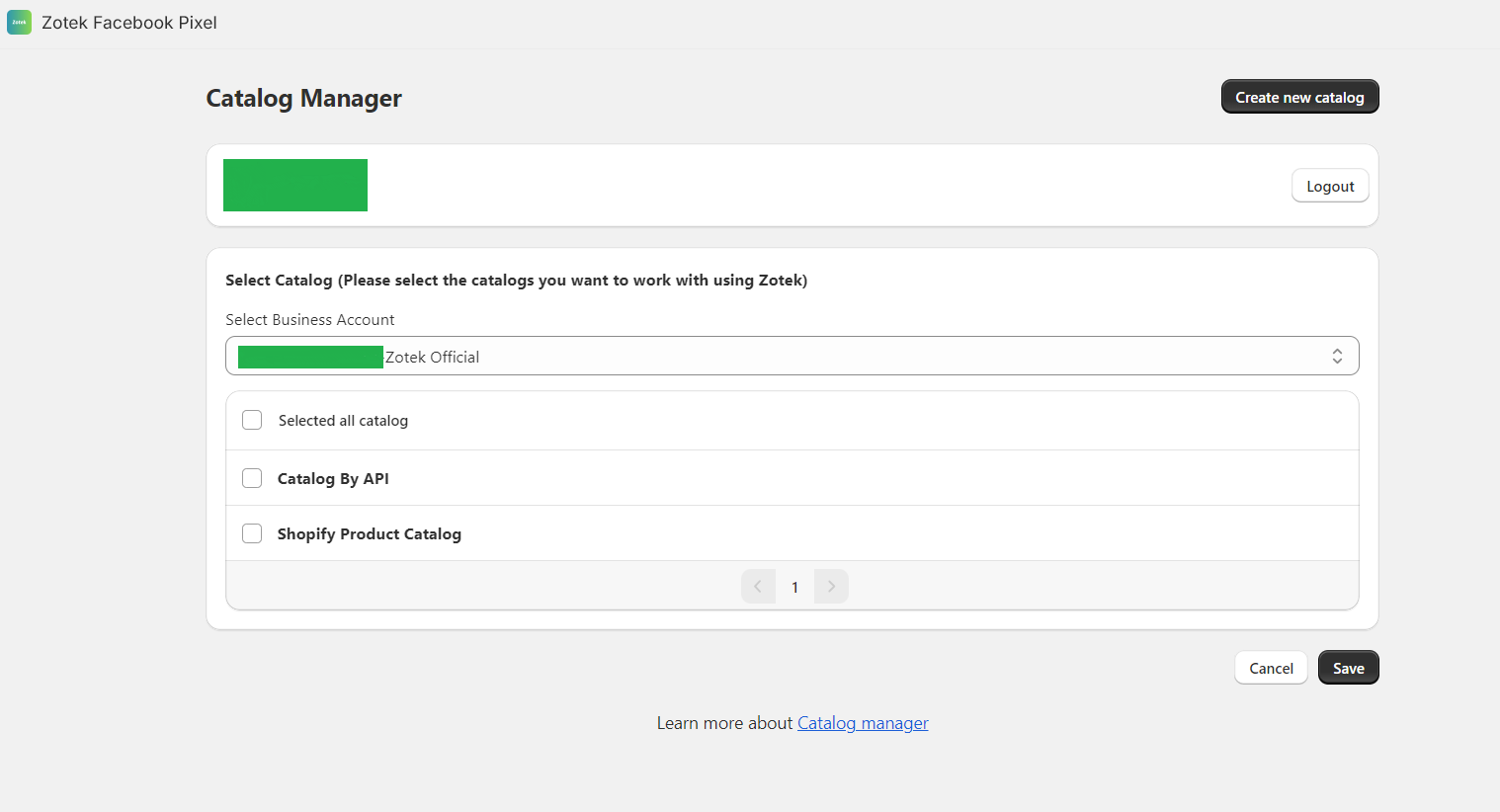Viewport: 1500px width, 812px height.
Task: Go to next page with right chevron
Action: 831,587
